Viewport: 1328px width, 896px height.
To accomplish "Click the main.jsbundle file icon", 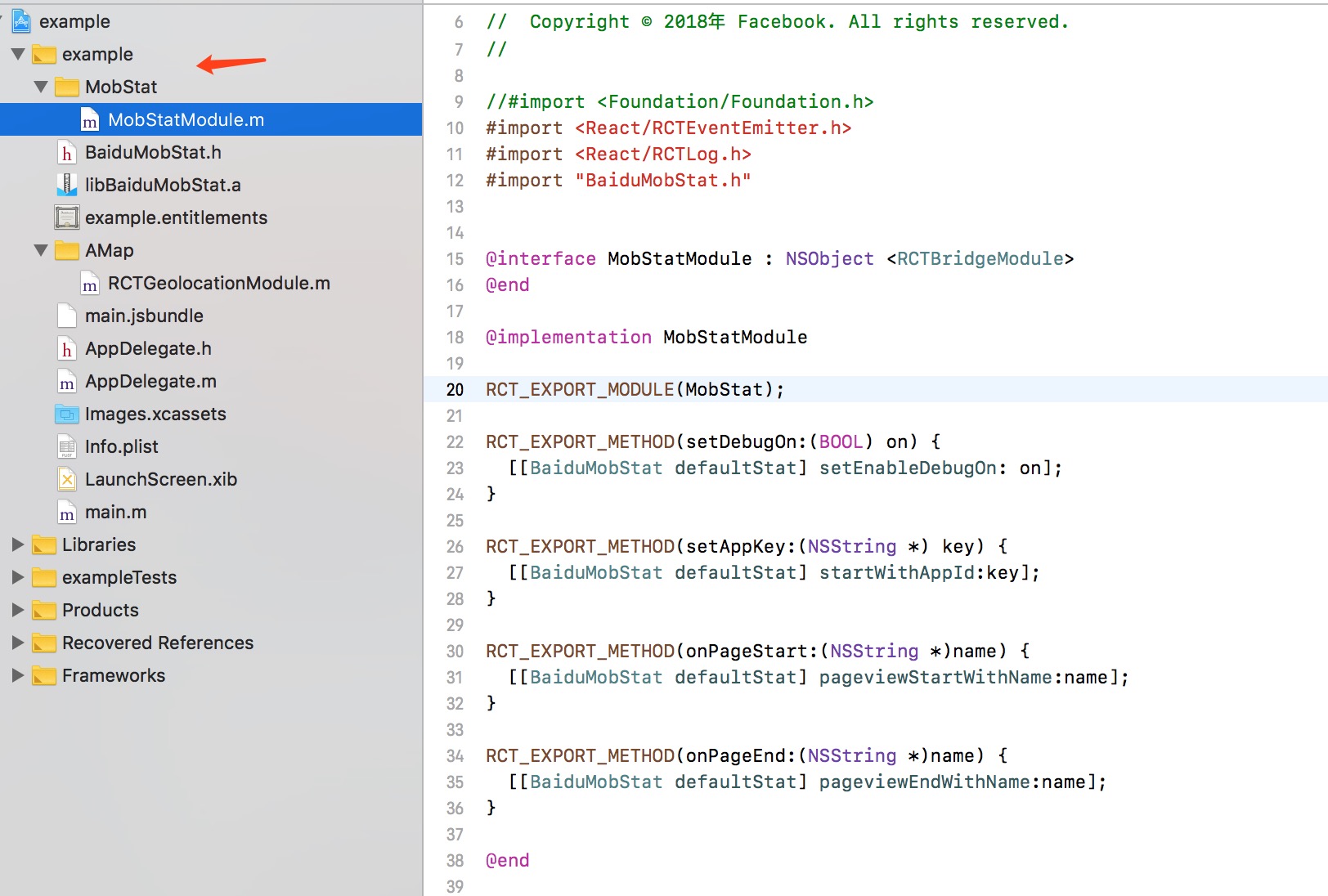I will [67, 316].
